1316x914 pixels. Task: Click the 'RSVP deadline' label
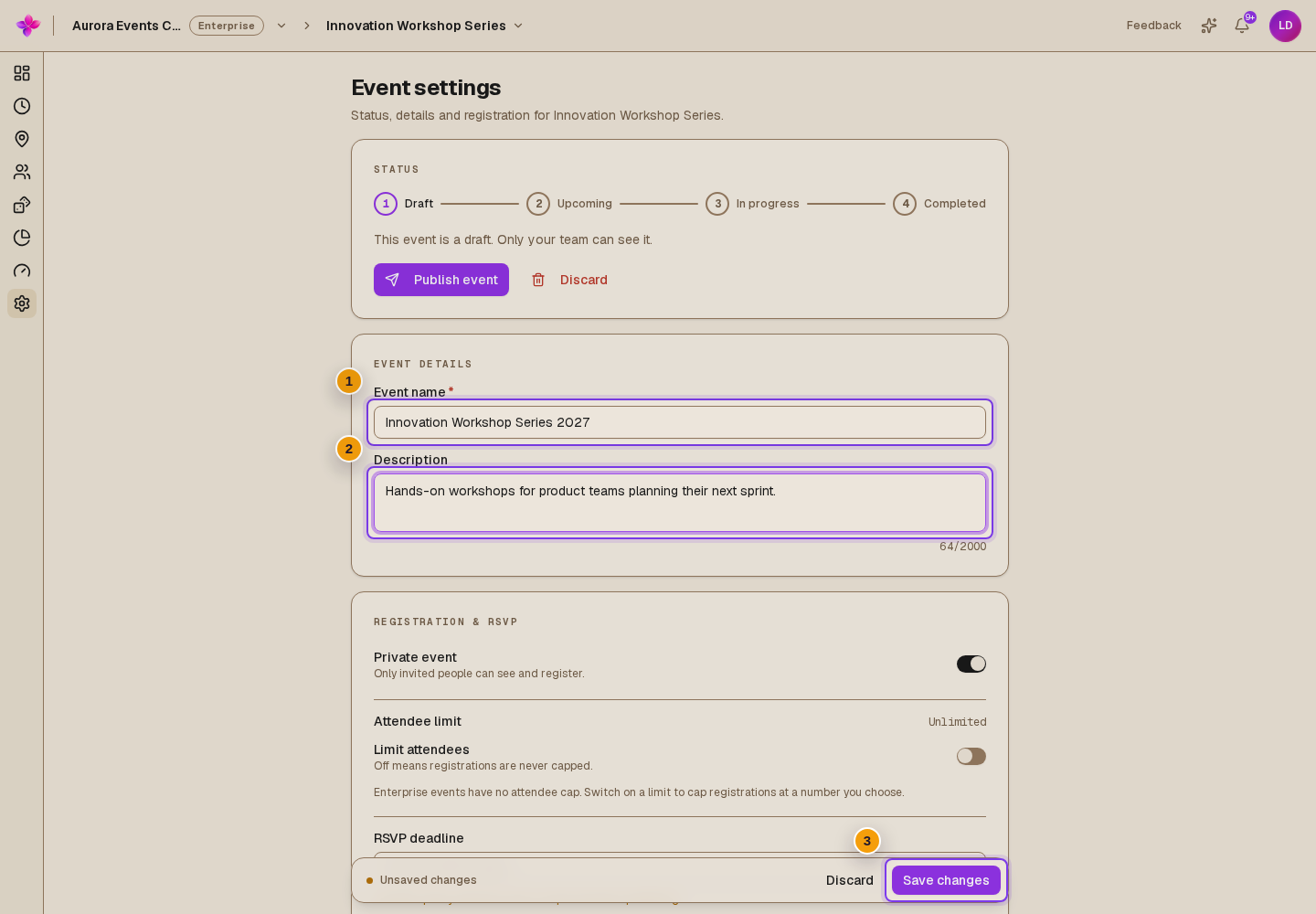(419, 838)
